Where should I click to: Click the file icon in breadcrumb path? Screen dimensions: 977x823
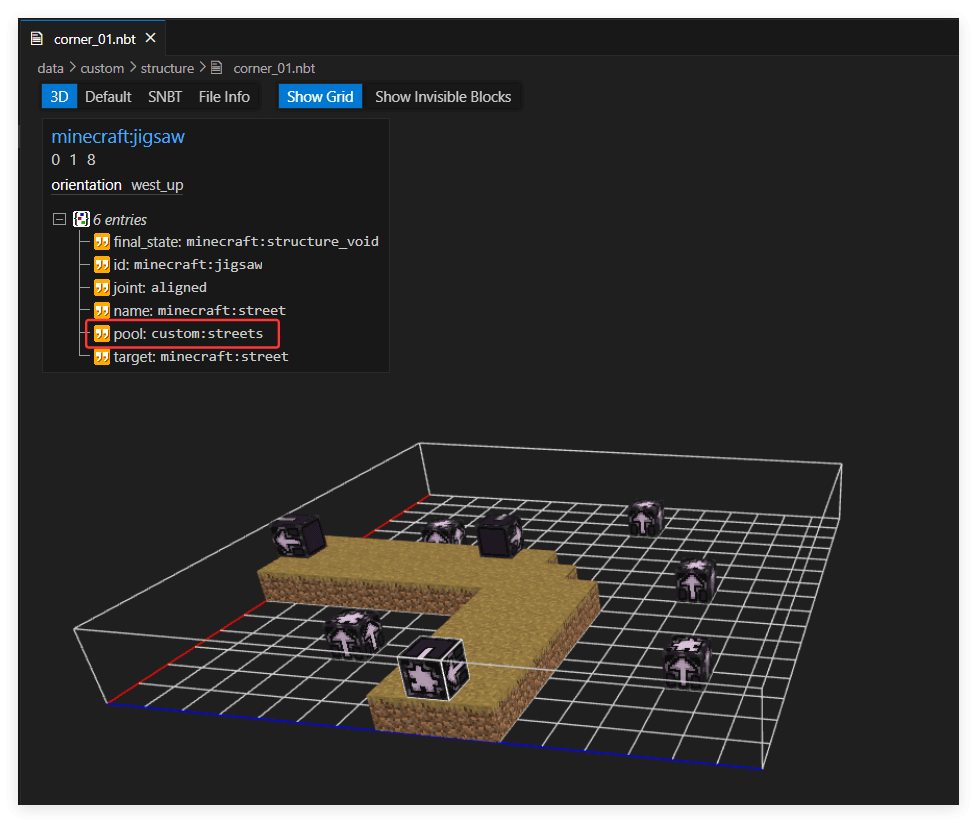(216, 67)
